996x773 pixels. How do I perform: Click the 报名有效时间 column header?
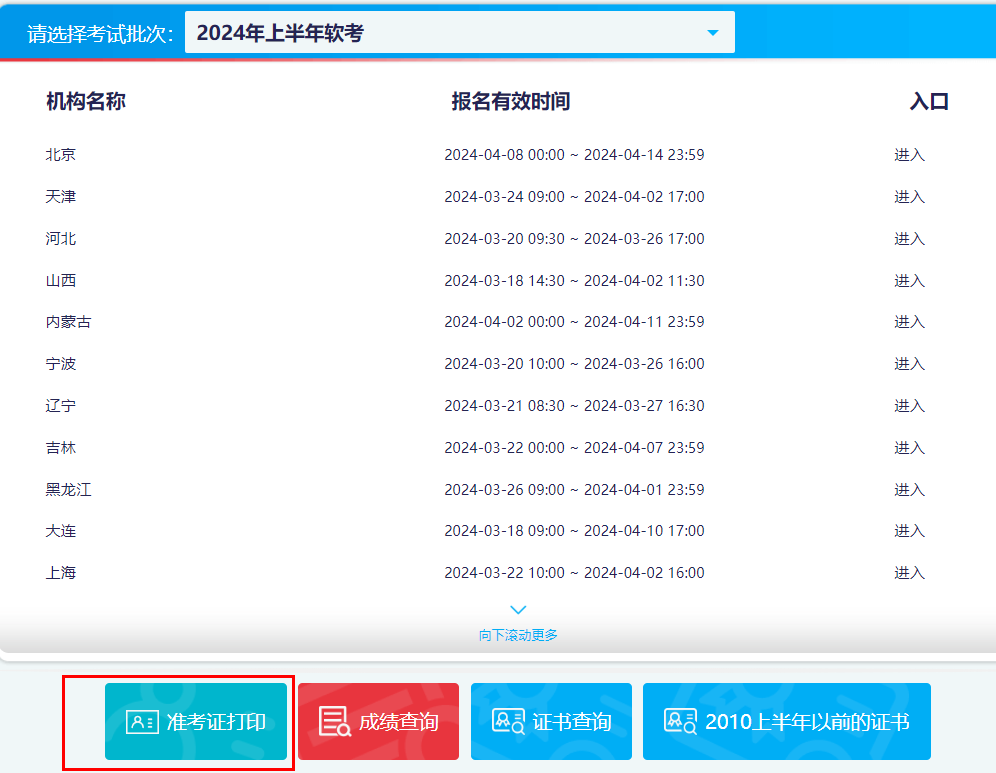[511, 102]
